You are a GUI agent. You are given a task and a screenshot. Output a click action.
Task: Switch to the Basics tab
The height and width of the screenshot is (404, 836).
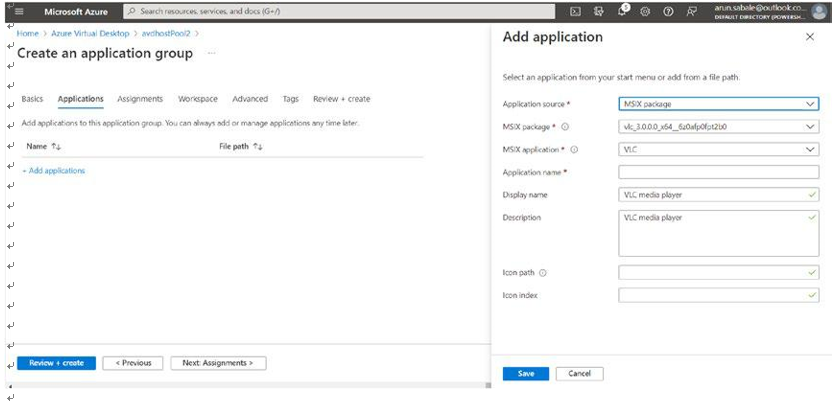pos(32,99)
